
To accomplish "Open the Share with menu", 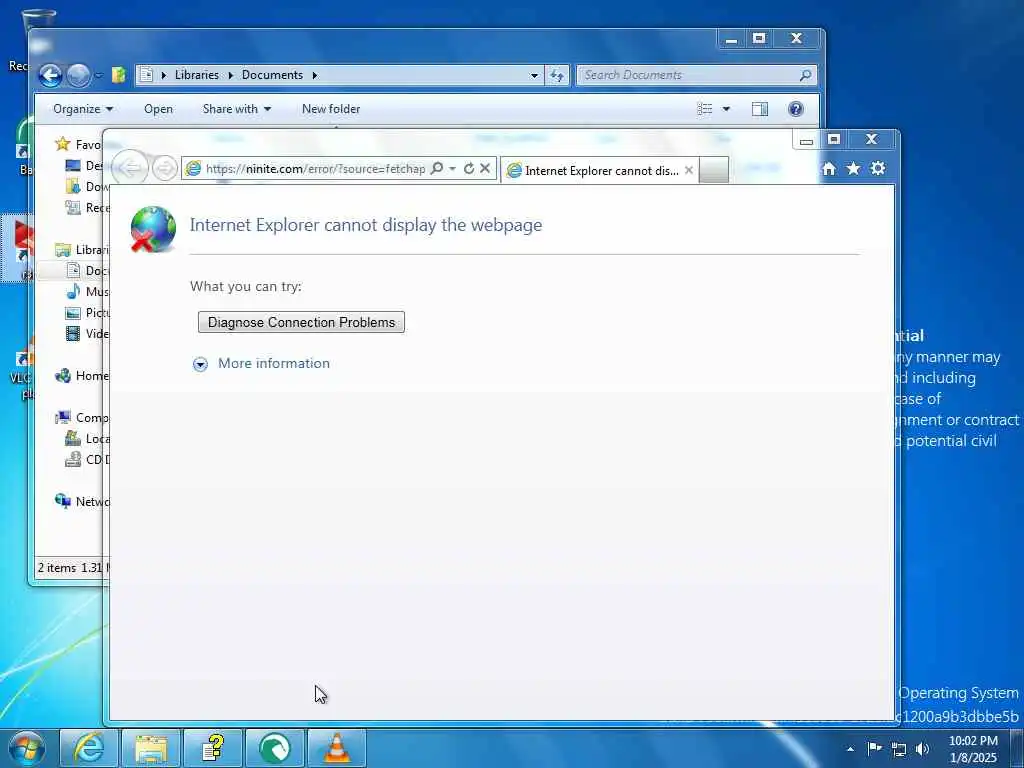I will tap(236, 109).
